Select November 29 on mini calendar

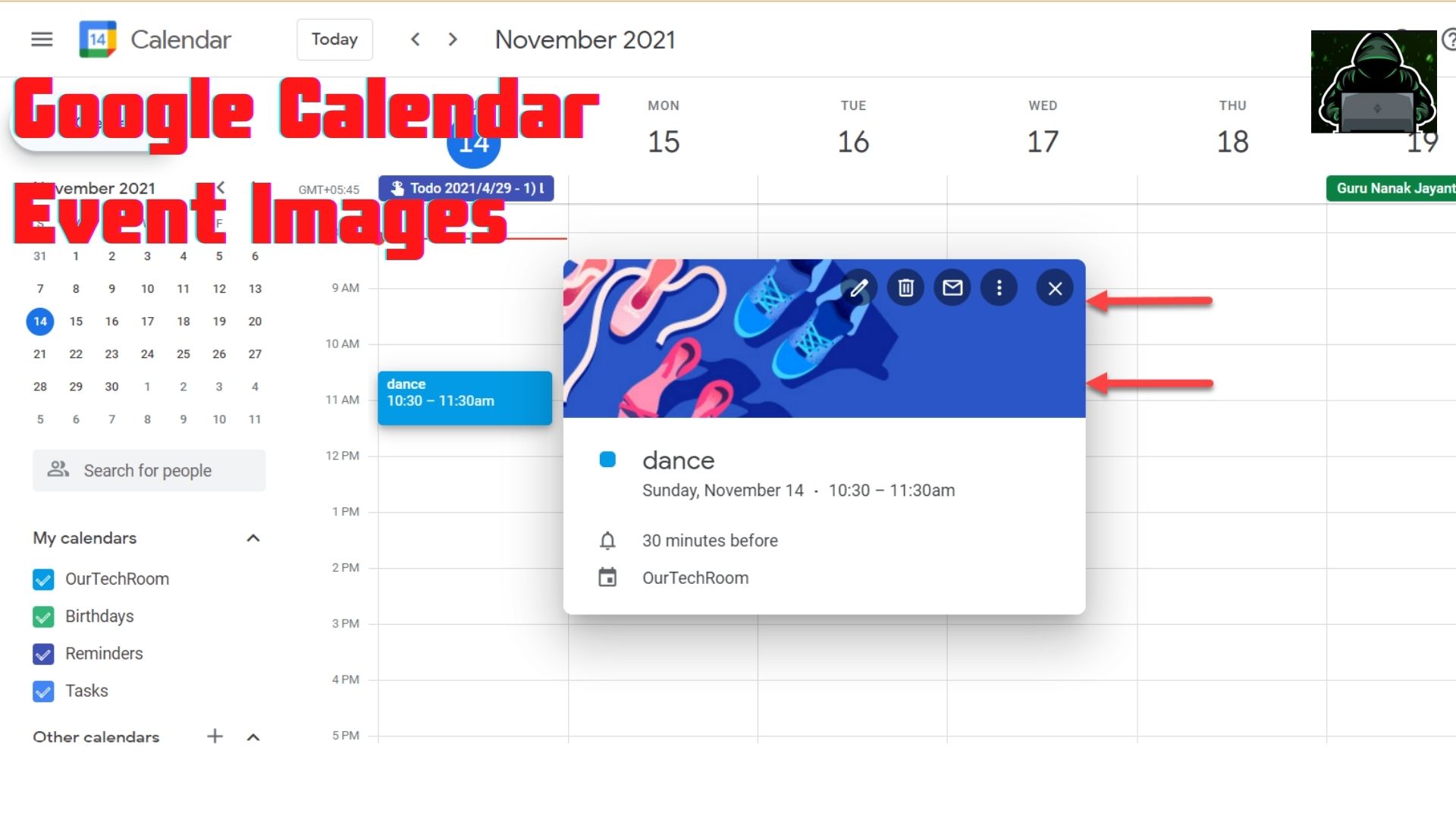tap(76, 386)
